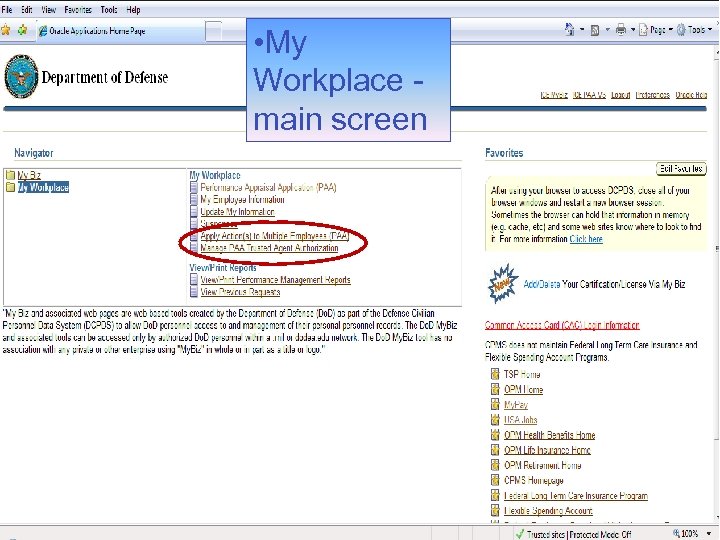Click Trusted sites Protected Mode Off status
Viewport: 720px width, 540px height.
[579, 534]
